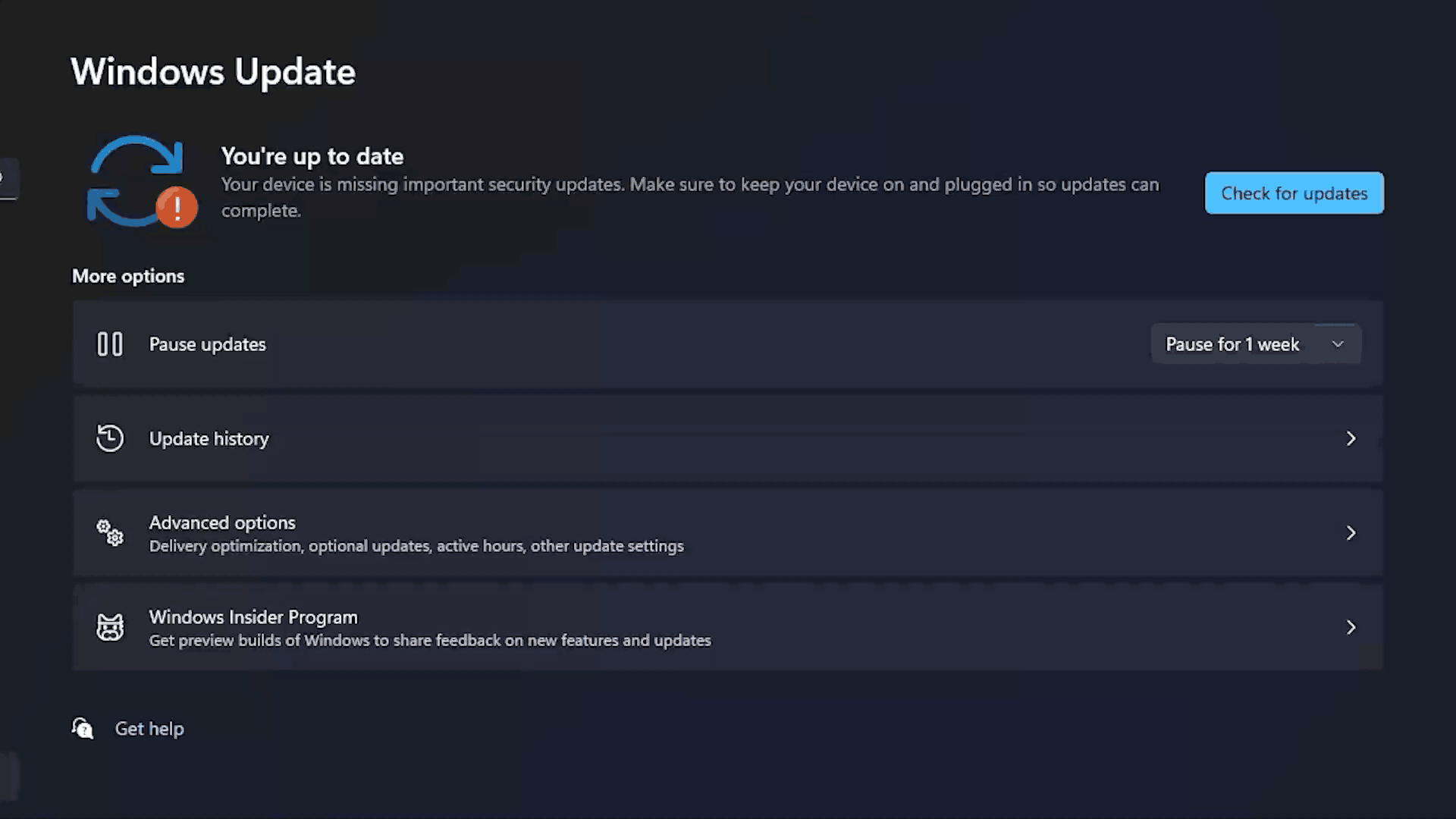Open the Pause for 1 week dropdown
The image size is (1456, 819).
(1256, 344)
